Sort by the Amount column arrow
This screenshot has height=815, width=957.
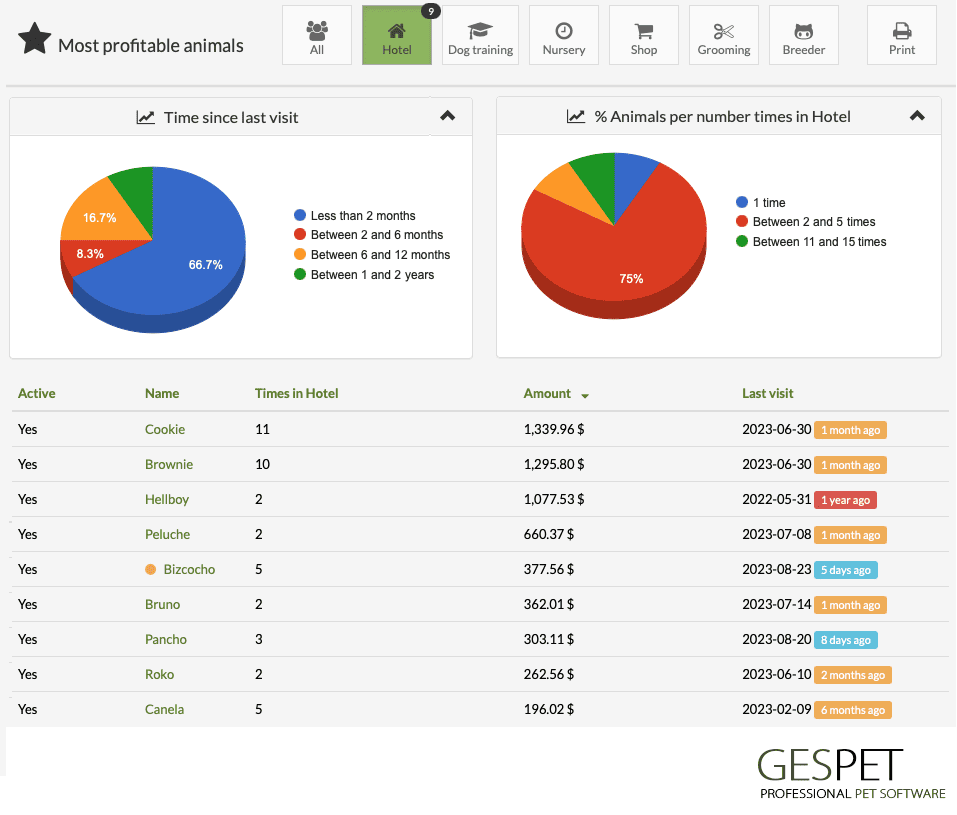[585, 396]
